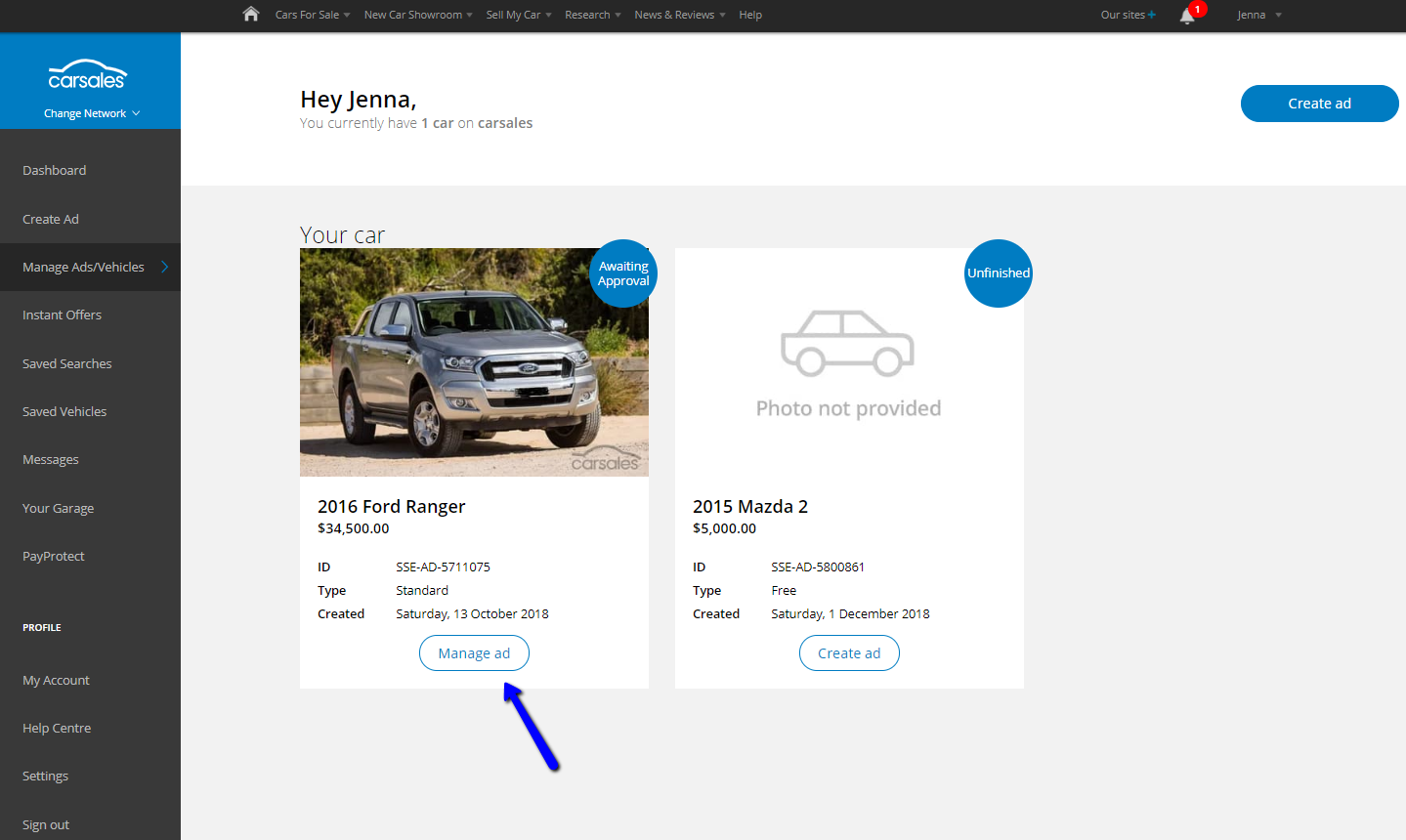Open Your Garage in the sidebar
Viewport: 1406px width, 840px height.
[59, 508]
